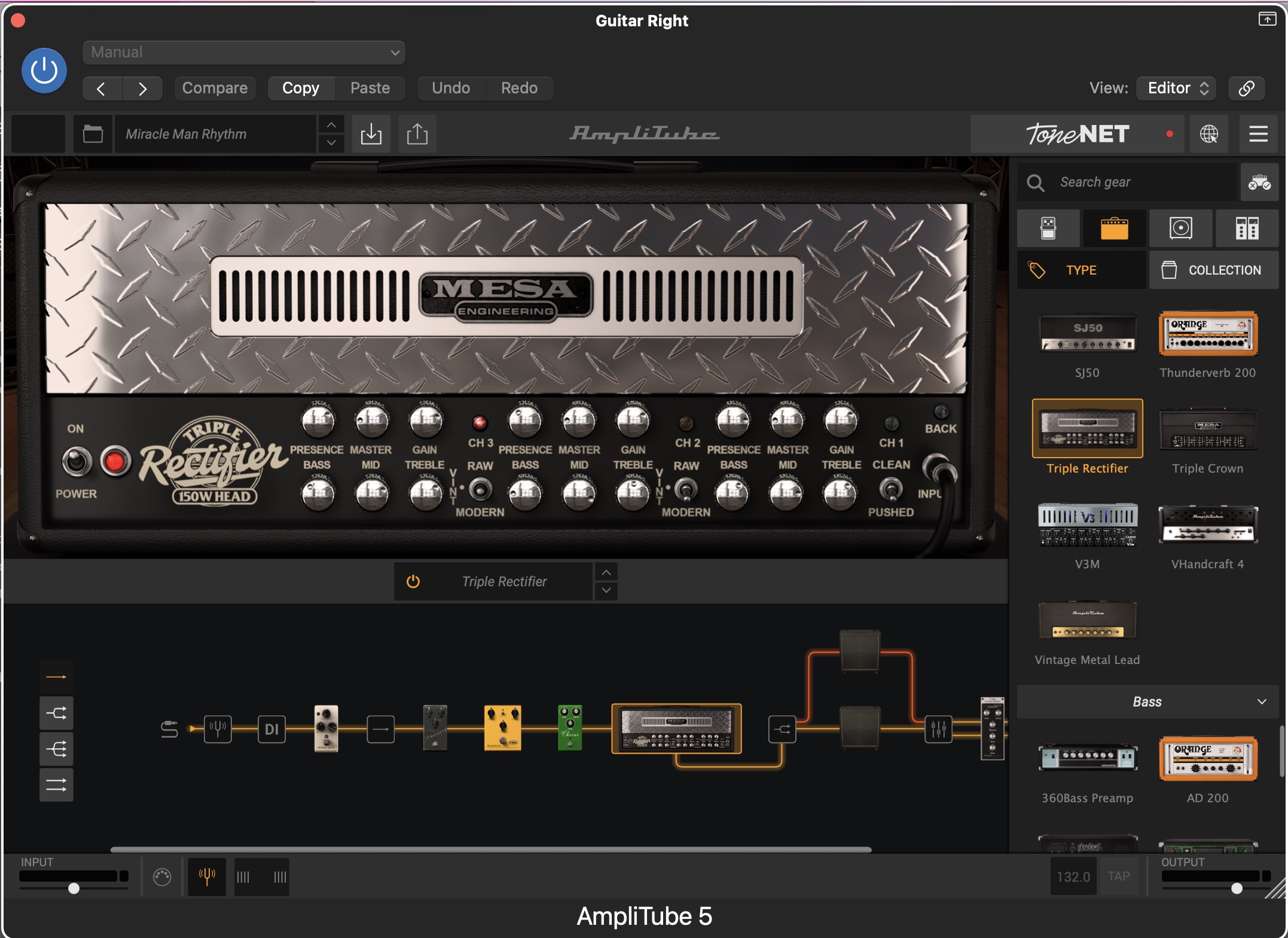Toggle the plugin power bypass button

coord(44,71)
